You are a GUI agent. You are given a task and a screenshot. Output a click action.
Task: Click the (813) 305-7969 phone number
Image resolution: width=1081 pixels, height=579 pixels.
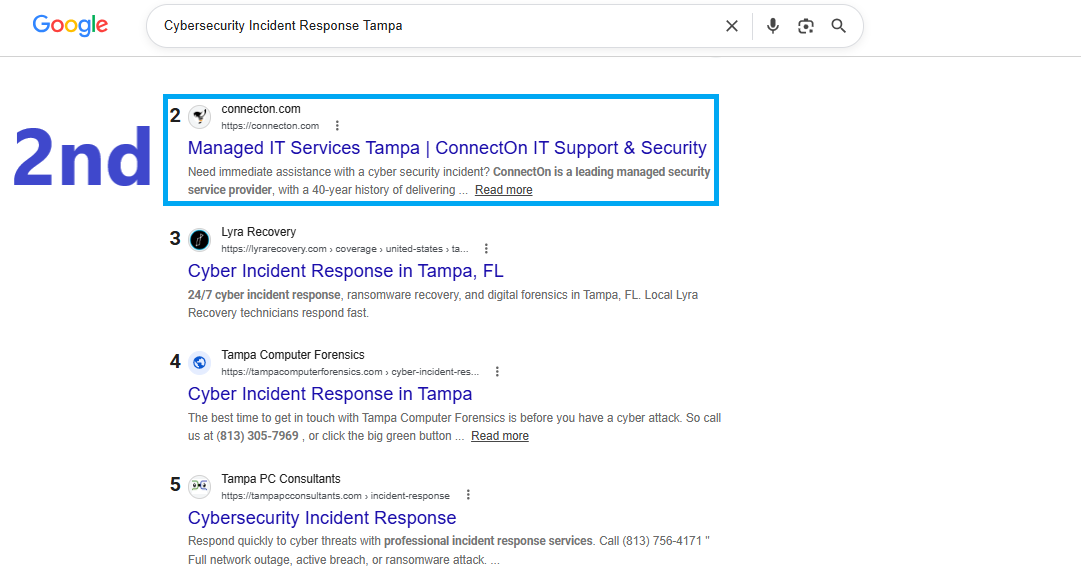coord(258,436)
